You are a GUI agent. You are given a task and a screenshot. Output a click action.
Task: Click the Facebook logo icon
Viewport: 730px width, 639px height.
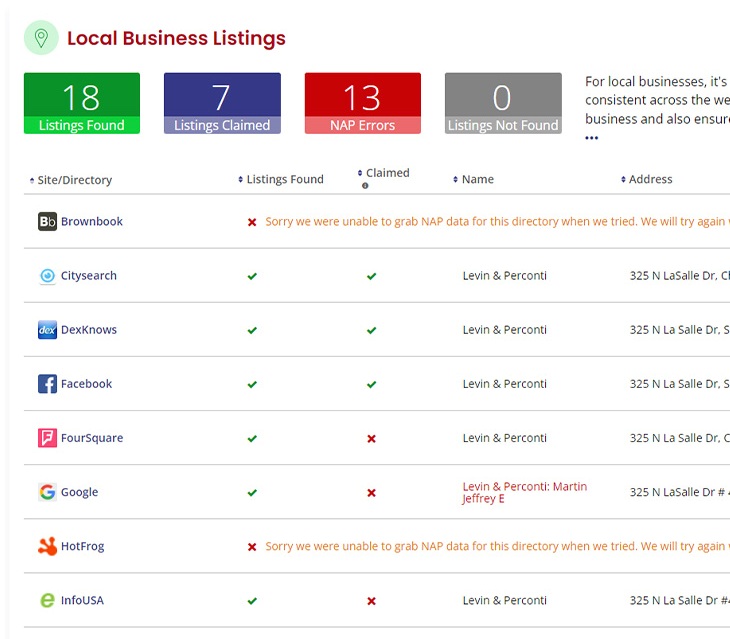[x=47, y=384]
